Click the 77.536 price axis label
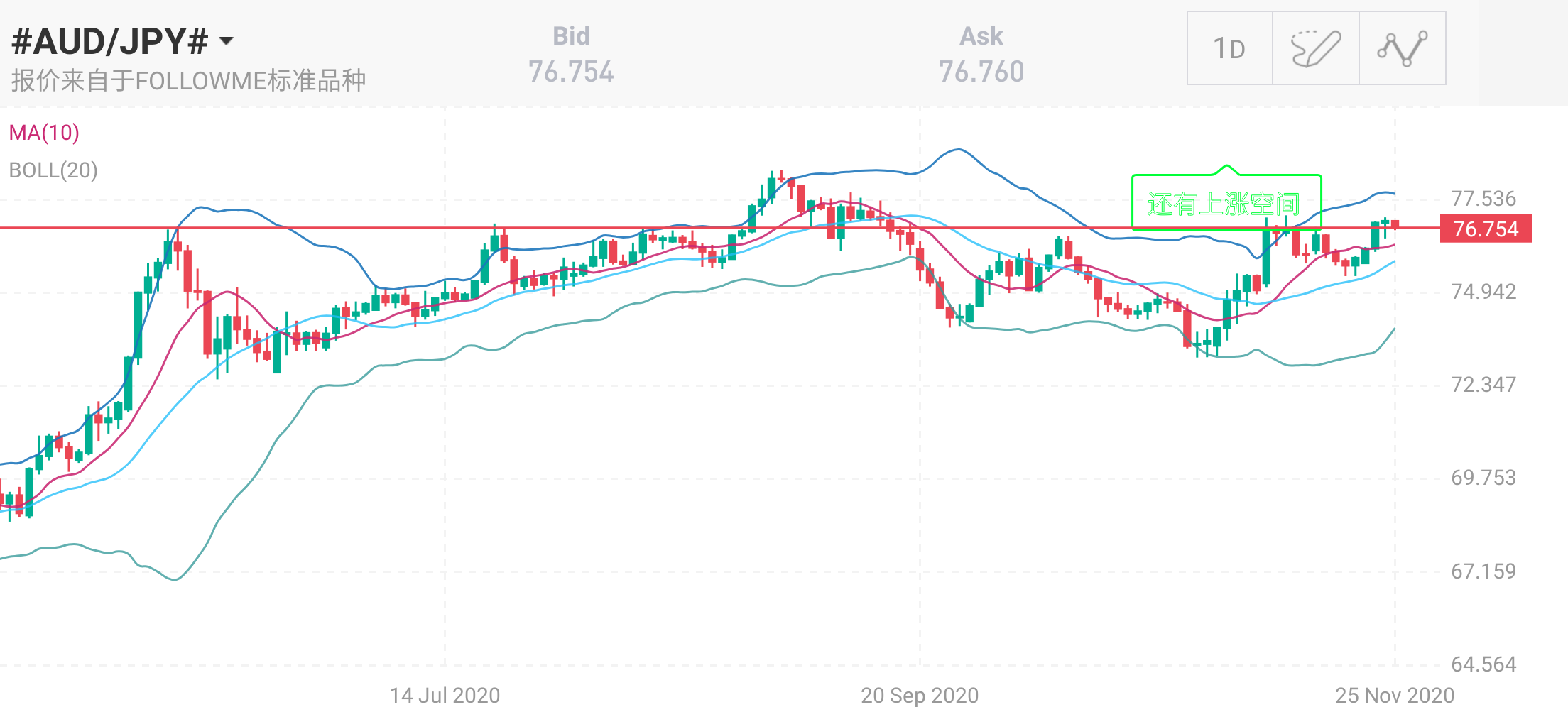The height and width of the screenshot is (707, 1568). click(1483, 199)
